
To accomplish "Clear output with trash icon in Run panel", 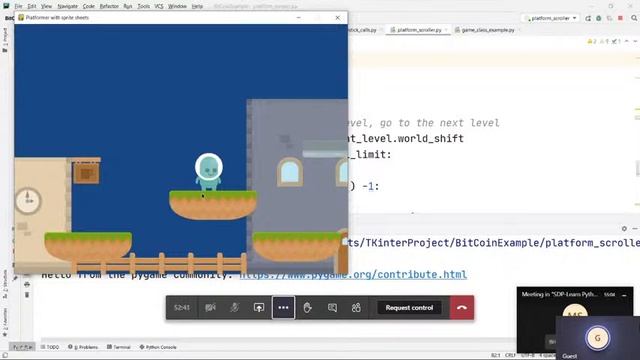I will (x=27, y=295).
